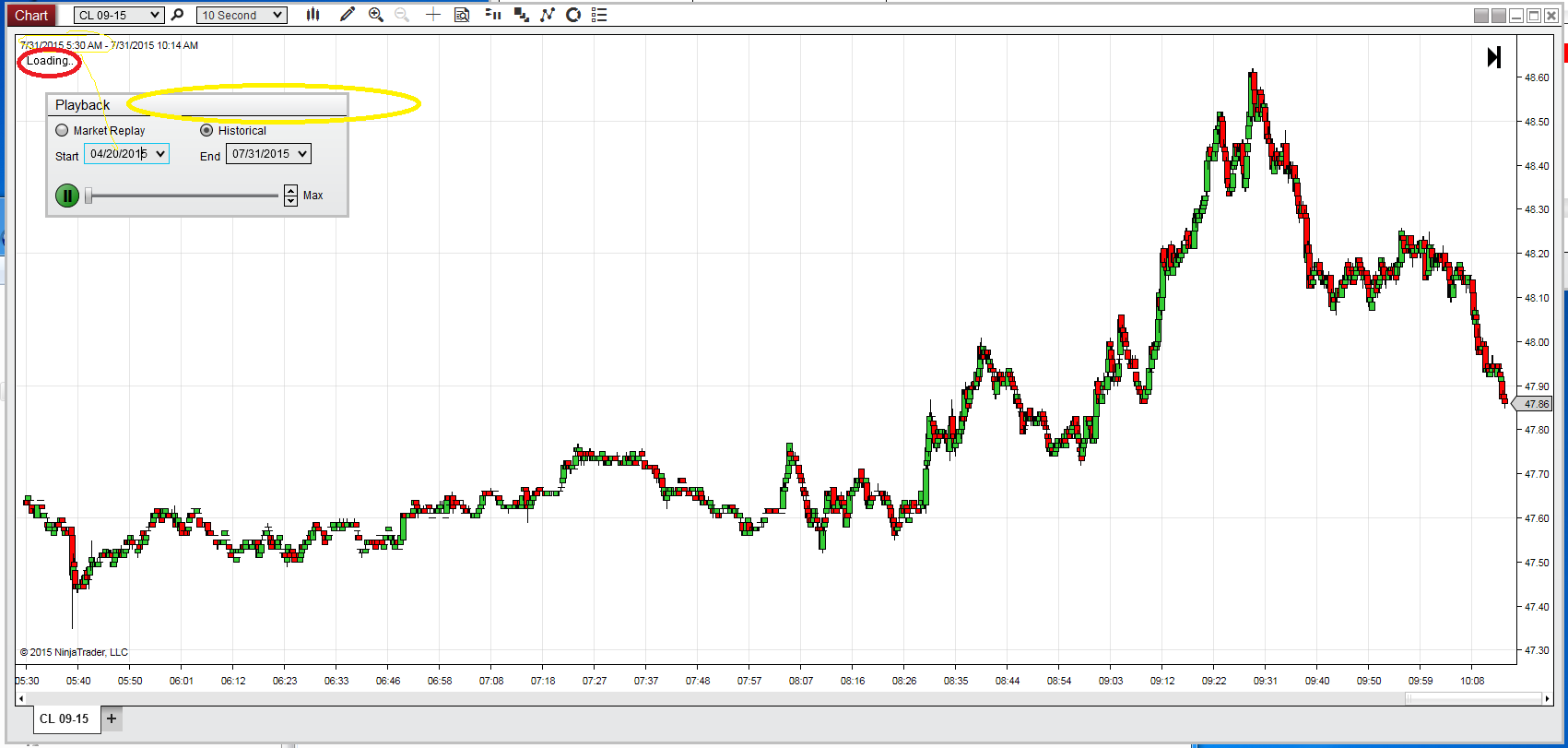Select the drawing tools pencil icon
Image resolution: width=1568 pixels, height=748 pixels.
(348, 15)
